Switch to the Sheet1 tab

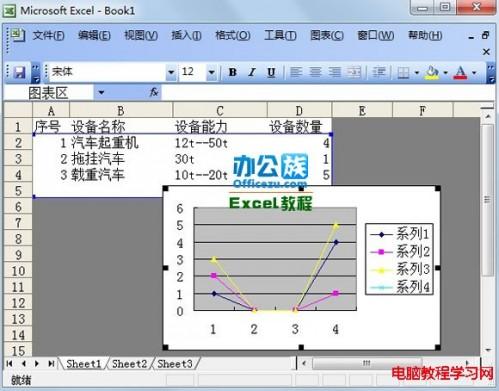tap(83, 364)
